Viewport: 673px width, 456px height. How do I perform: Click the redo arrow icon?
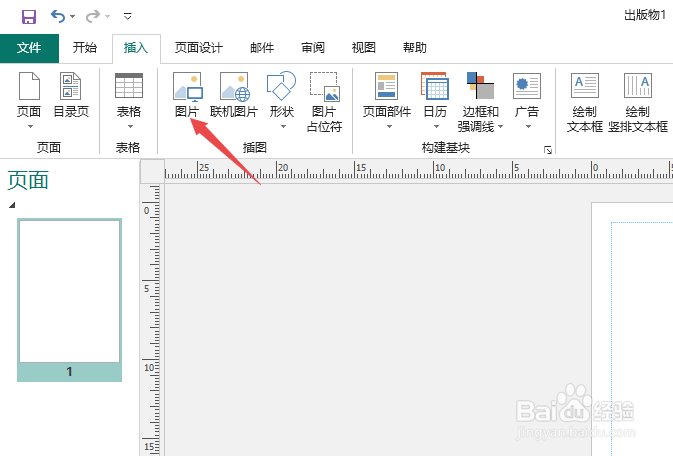[93, 17]
